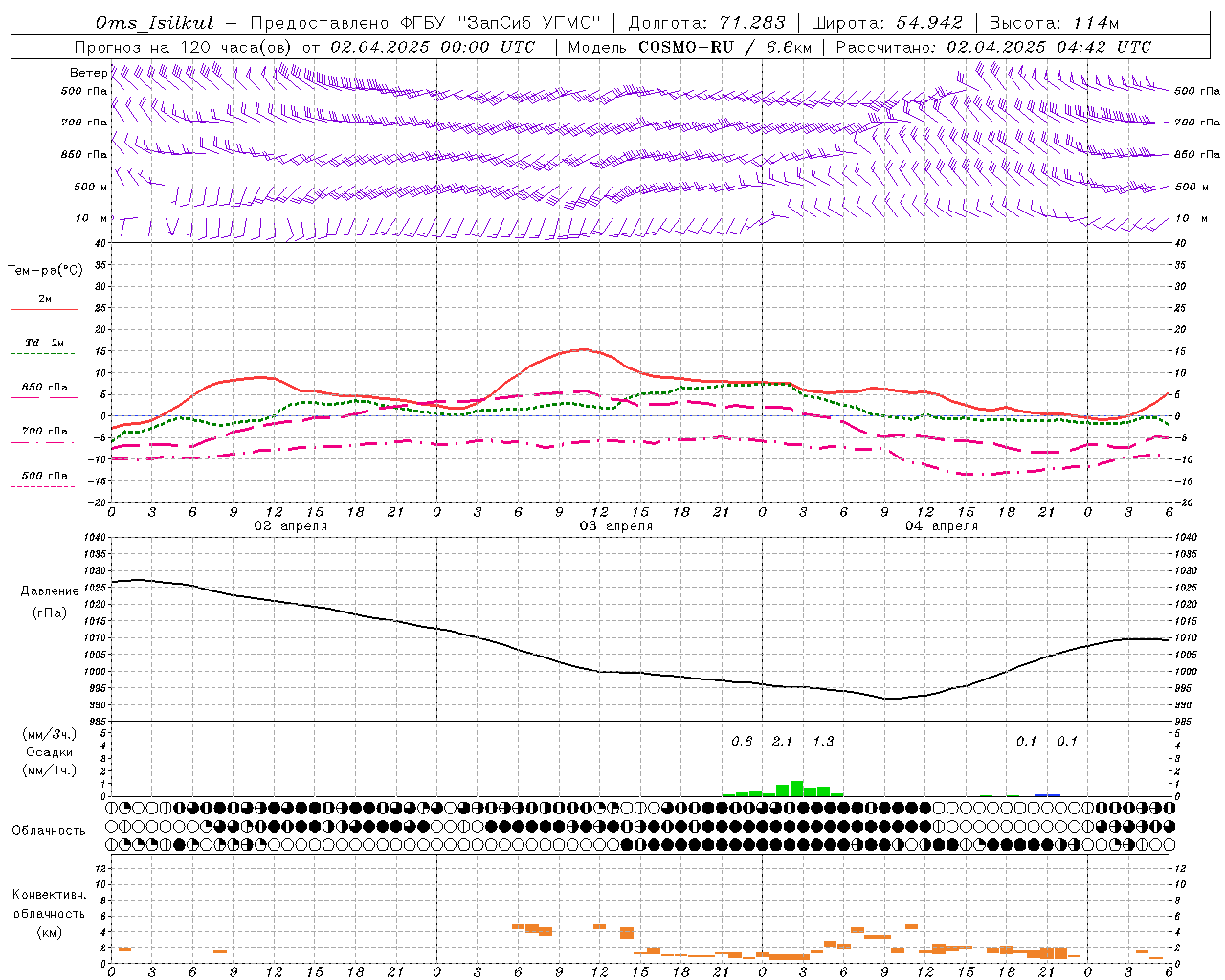Click the Ветер label

click(88, 73)
